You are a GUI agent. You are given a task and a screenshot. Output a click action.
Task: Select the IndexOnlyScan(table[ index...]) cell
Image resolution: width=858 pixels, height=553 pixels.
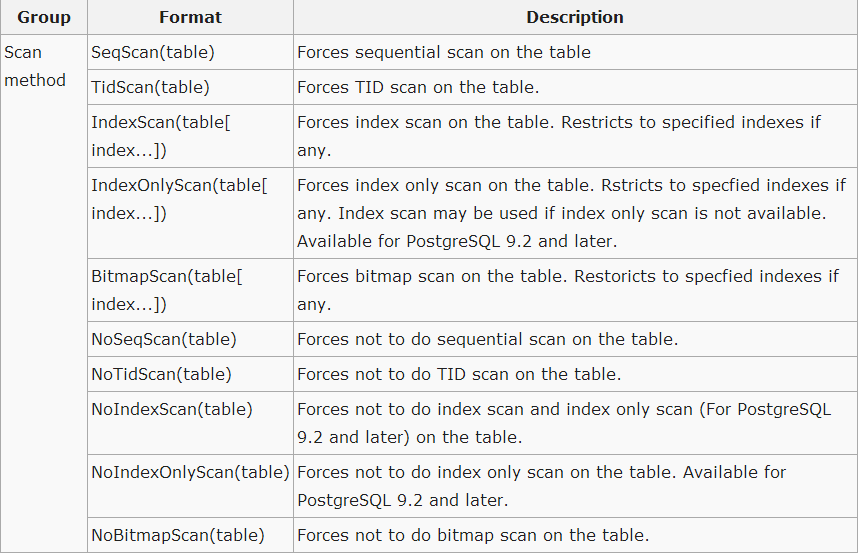(179, 199)
